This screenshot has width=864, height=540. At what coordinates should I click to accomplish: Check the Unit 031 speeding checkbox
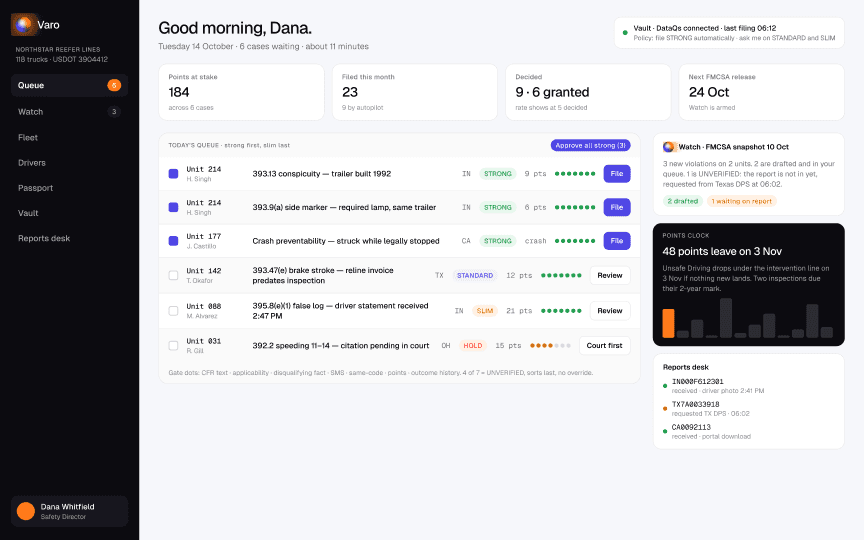click(x=173, y=345)
